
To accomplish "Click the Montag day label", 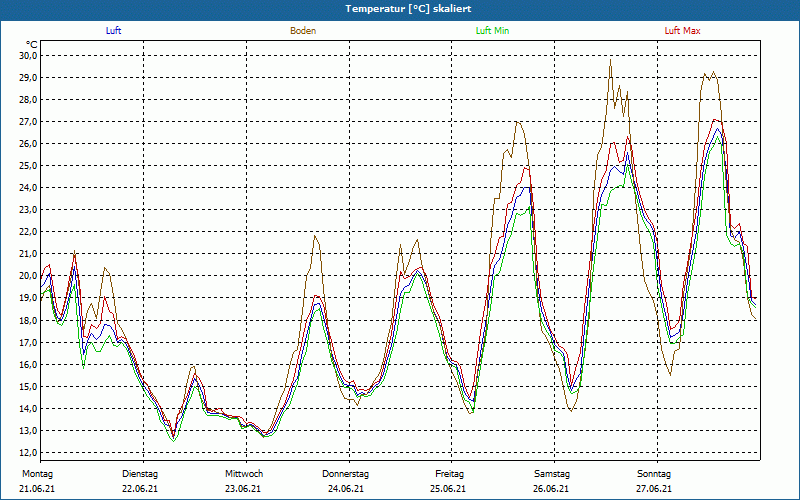I will [37, 474].
